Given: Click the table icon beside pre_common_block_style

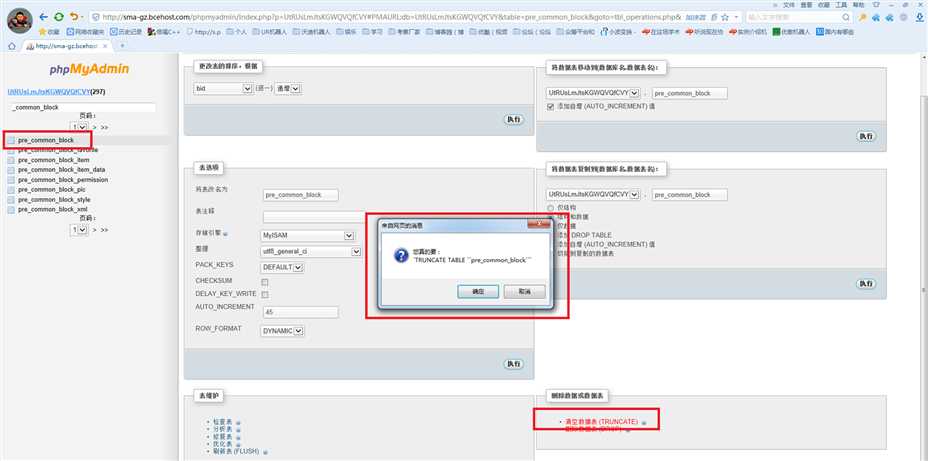Looking at the screenshot, I should 11,200.
